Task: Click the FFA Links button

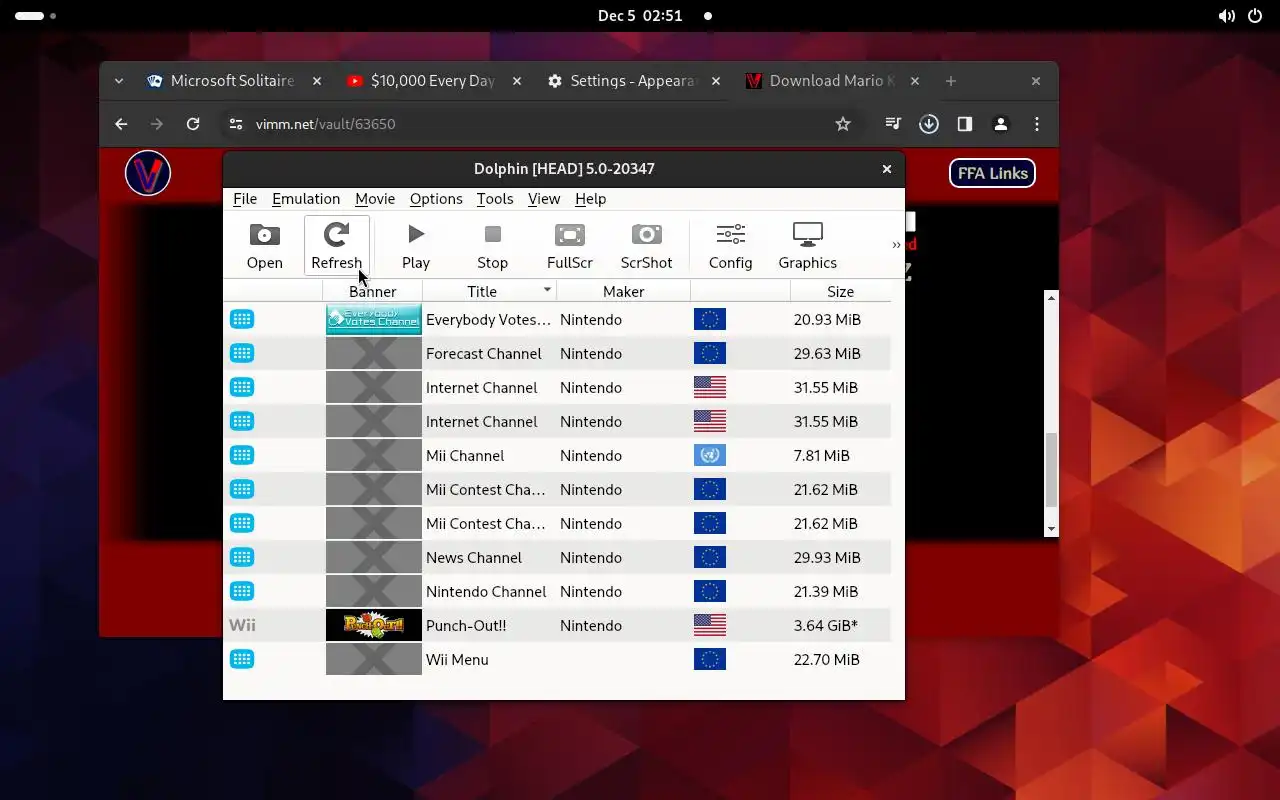Action: (992, 173)
